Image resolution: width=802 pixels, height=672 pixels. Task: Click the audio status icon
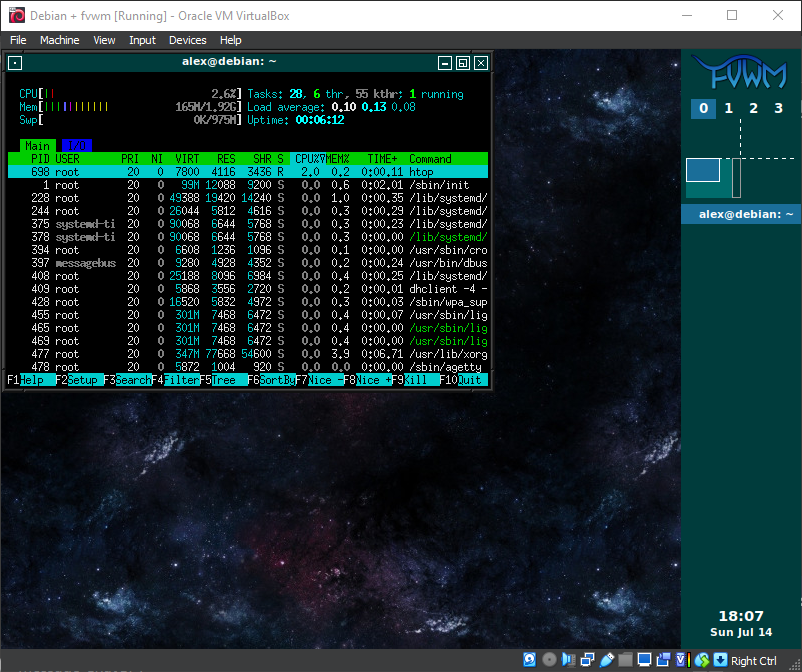pyautogui.click(x=568, y=660)
